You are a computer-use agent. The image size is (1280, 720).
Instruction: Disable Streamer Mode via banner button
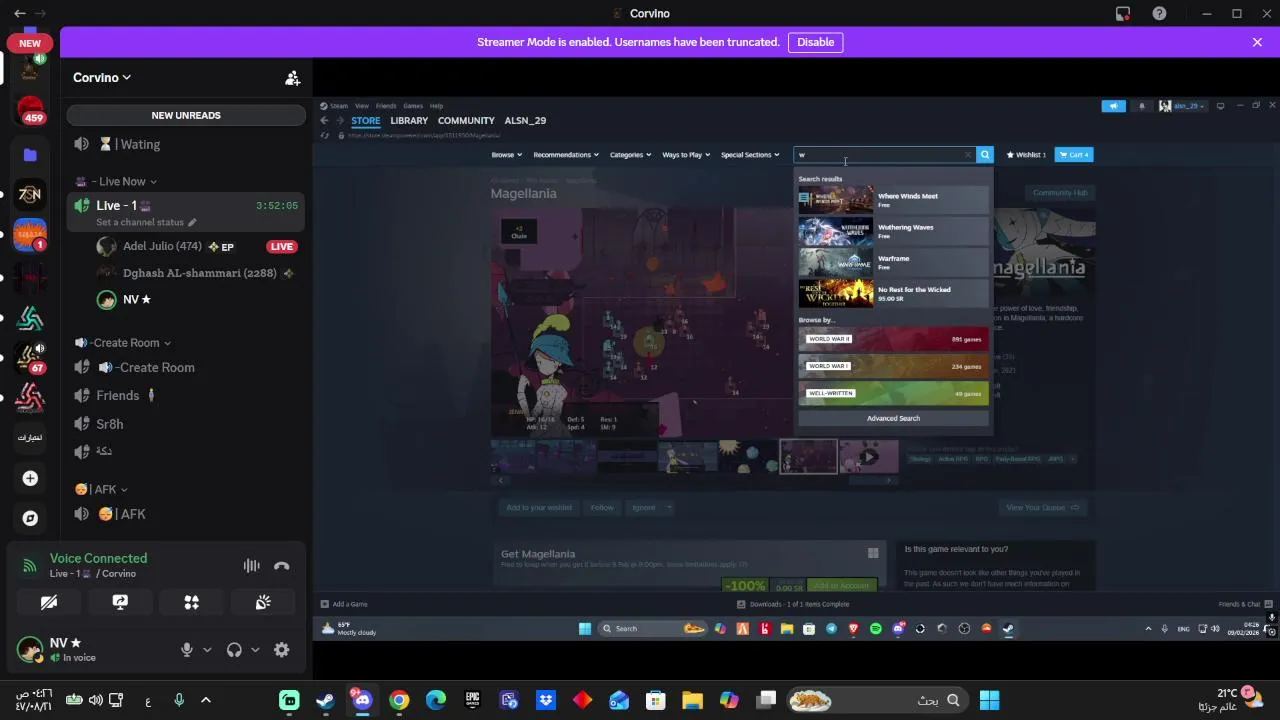[x=815, y=42]
